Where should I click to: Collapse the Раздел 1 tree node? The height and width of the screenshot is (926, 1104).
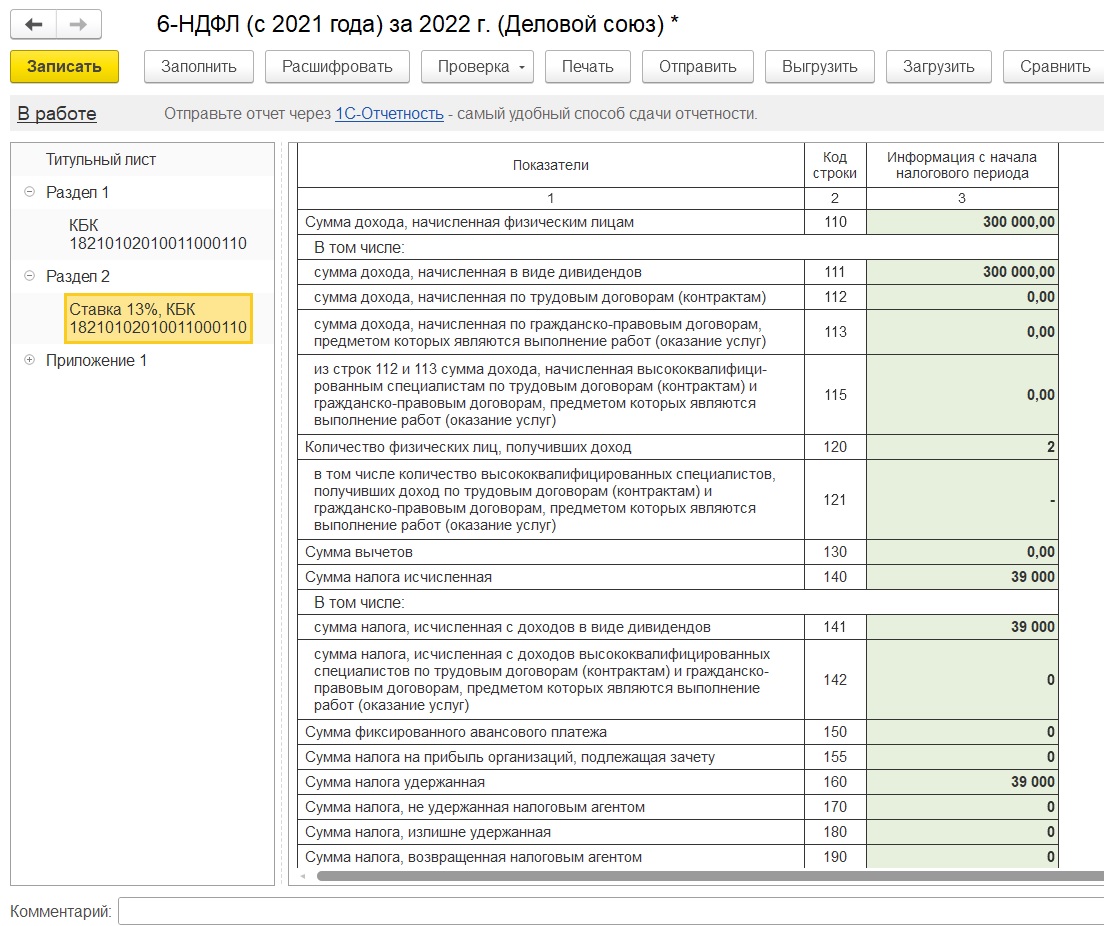[30, 192]
